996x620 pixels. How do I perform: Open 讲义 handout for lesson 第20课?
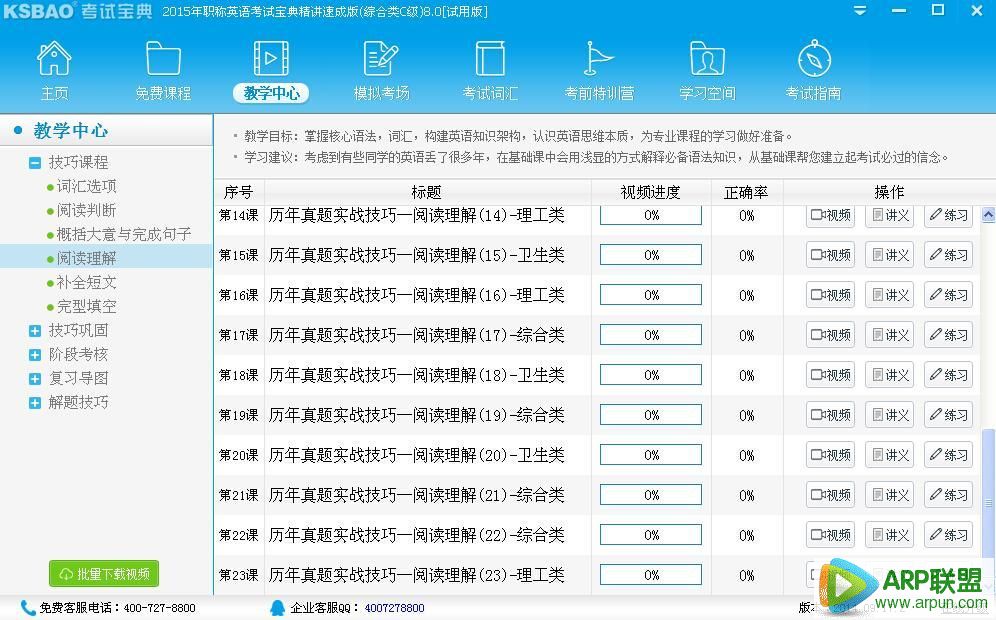pyautogui.click(x=889, y=455)
